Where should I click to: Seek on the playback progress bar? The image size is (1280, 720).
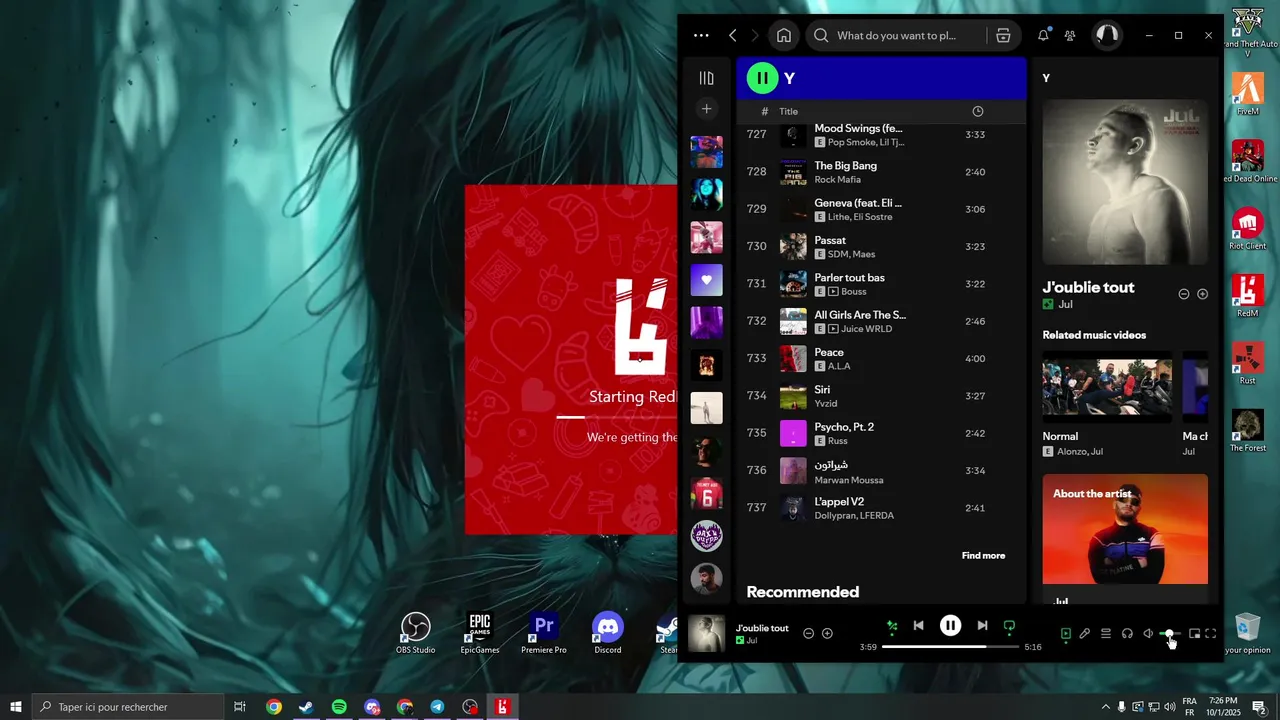[x=950, y=647]
